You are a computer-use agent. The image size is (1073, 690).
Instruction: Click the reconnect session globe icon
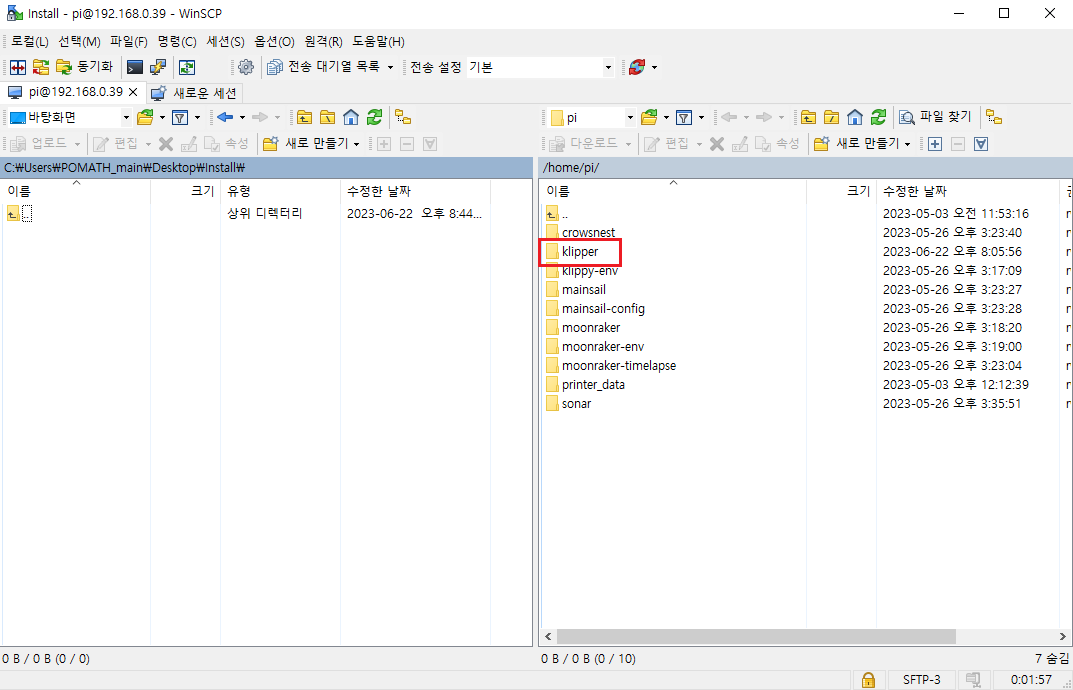[637, 67]
